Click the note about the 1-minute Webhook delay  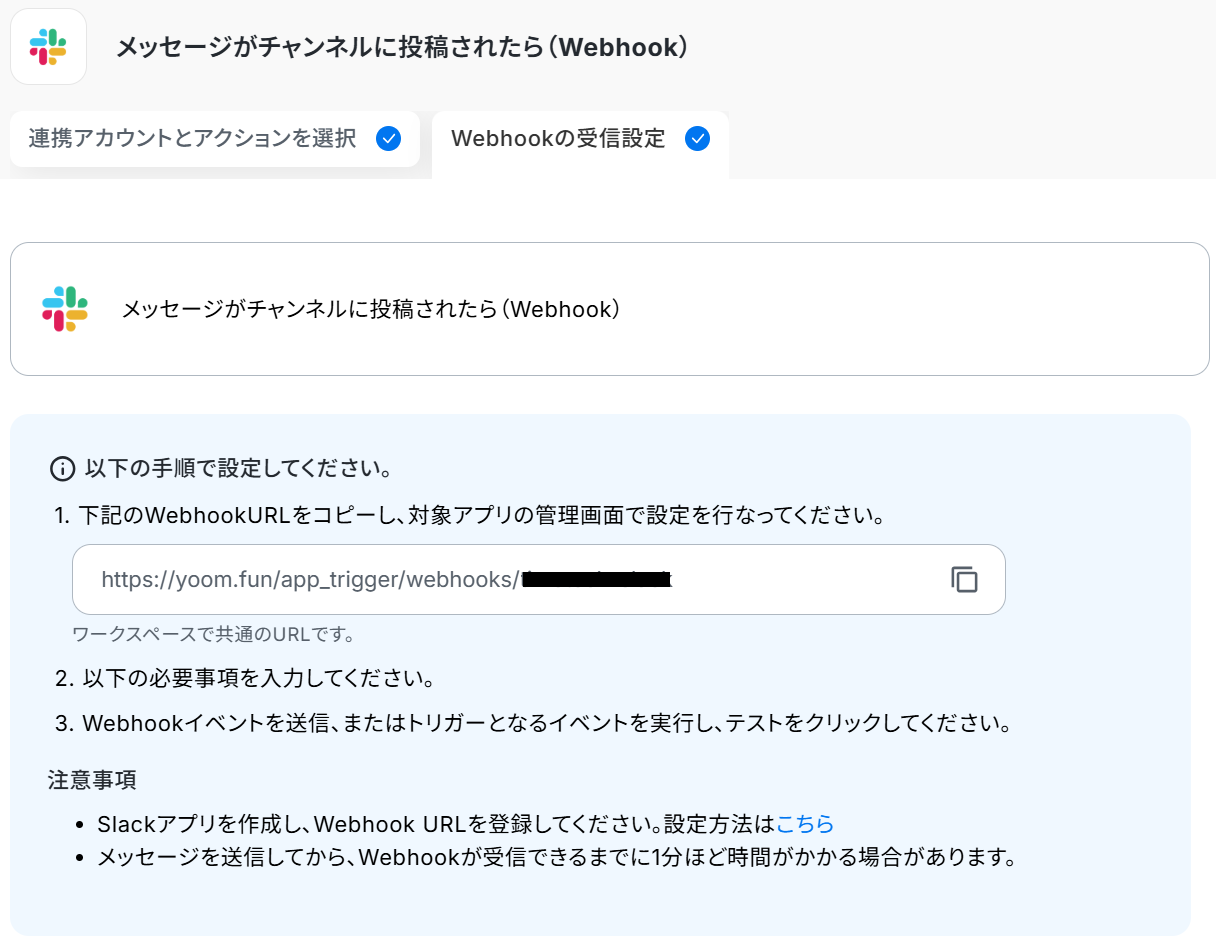click(556, 857)
